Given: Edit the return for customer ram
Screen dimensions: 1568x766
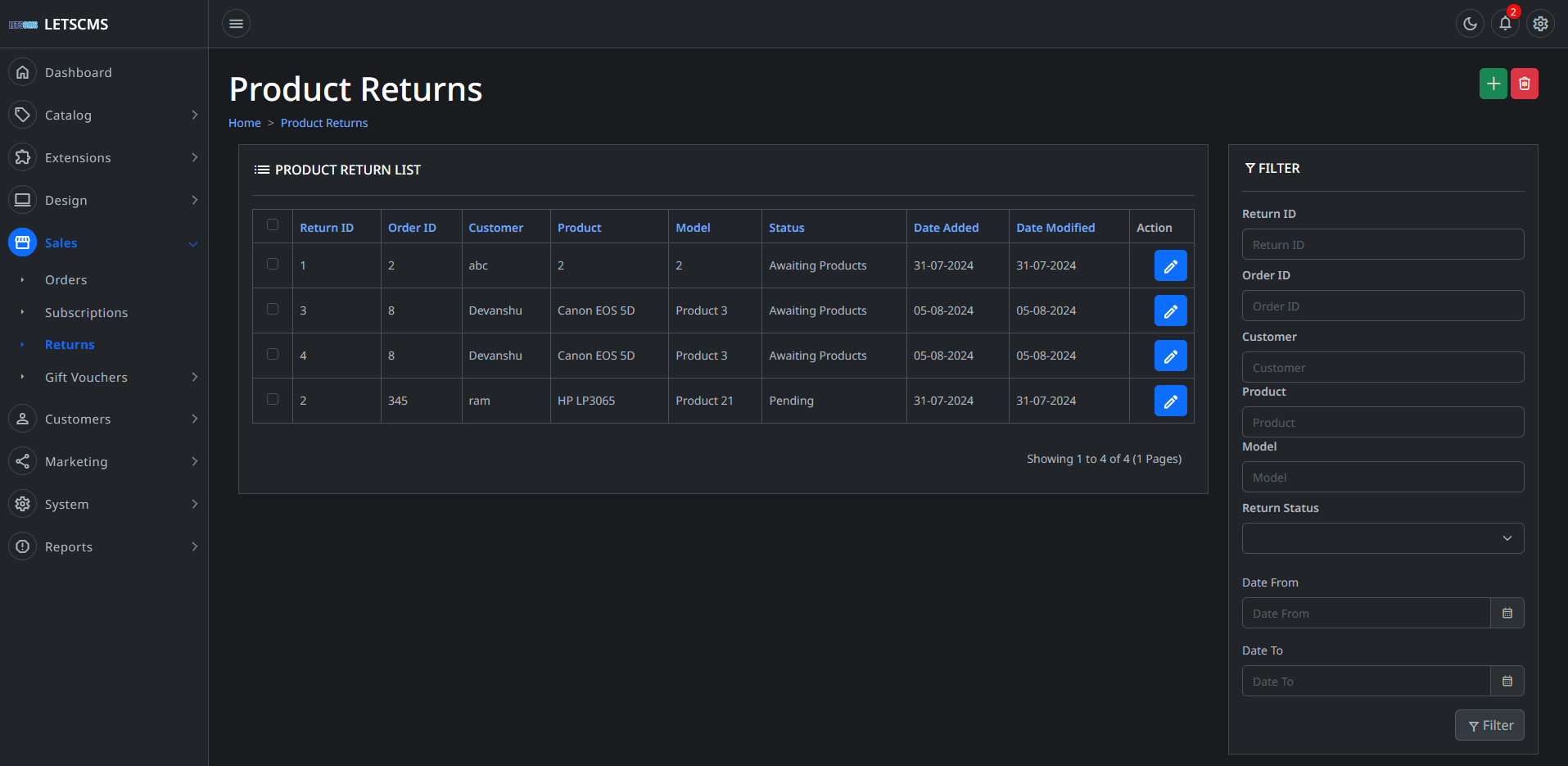Looking at the screenshot, I should click(x=1170, y=401).
